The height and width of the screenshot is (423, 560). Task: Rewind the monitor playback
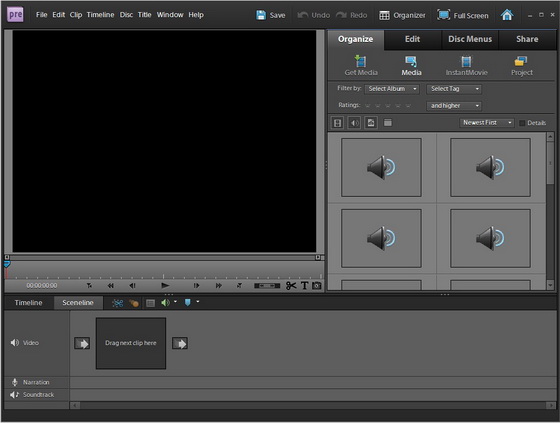(x=111, y=285)
